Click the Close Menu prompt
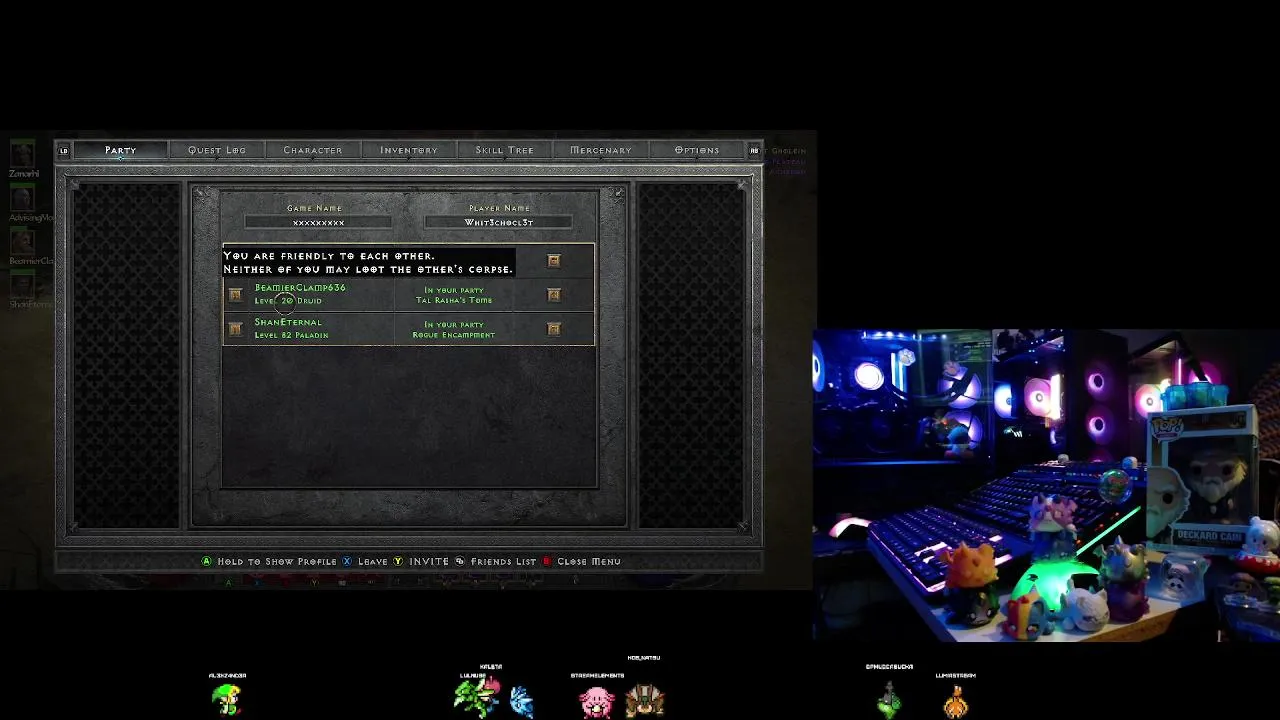Viewport: 1280px width, 720px height. pyautogui.click(x=581, y=562)
